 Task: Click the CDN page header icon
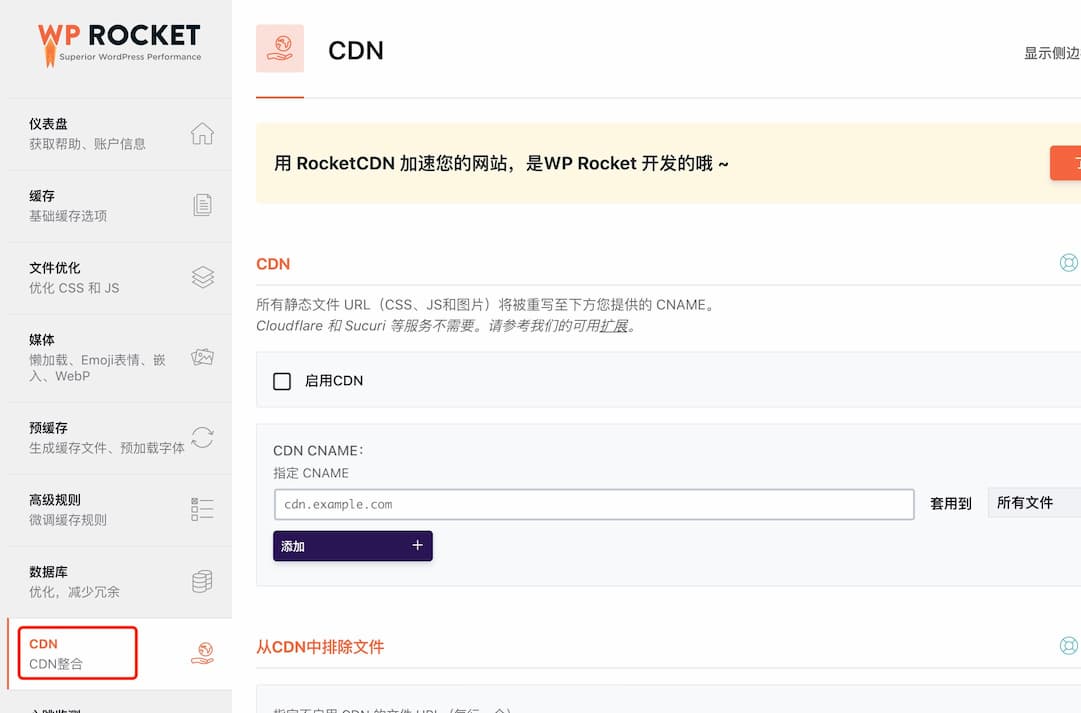[x=280, y=48]
